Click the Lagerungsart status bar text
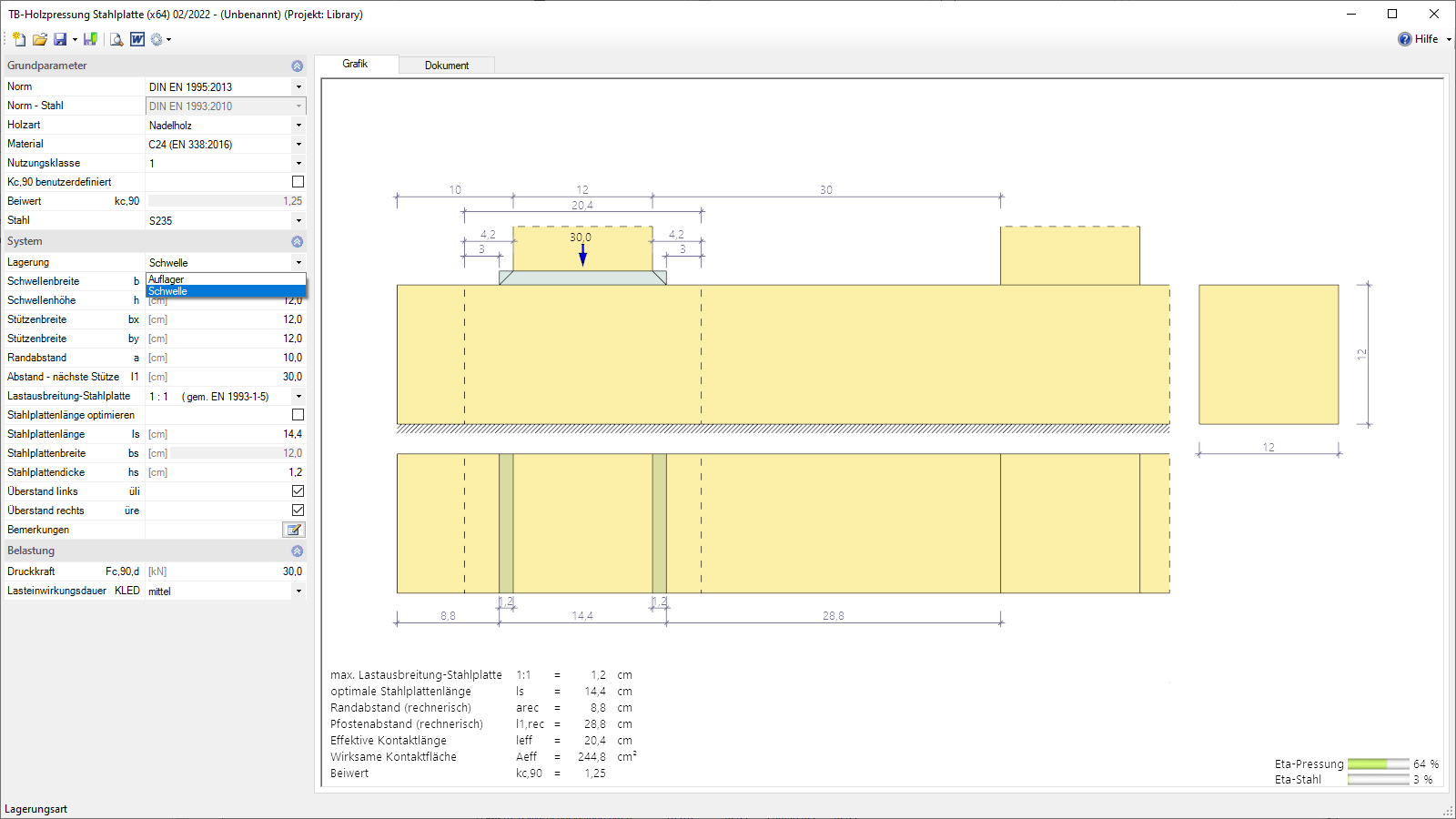Image resolution: width=1456 pixels, height=819 pixels. point(36,809)
